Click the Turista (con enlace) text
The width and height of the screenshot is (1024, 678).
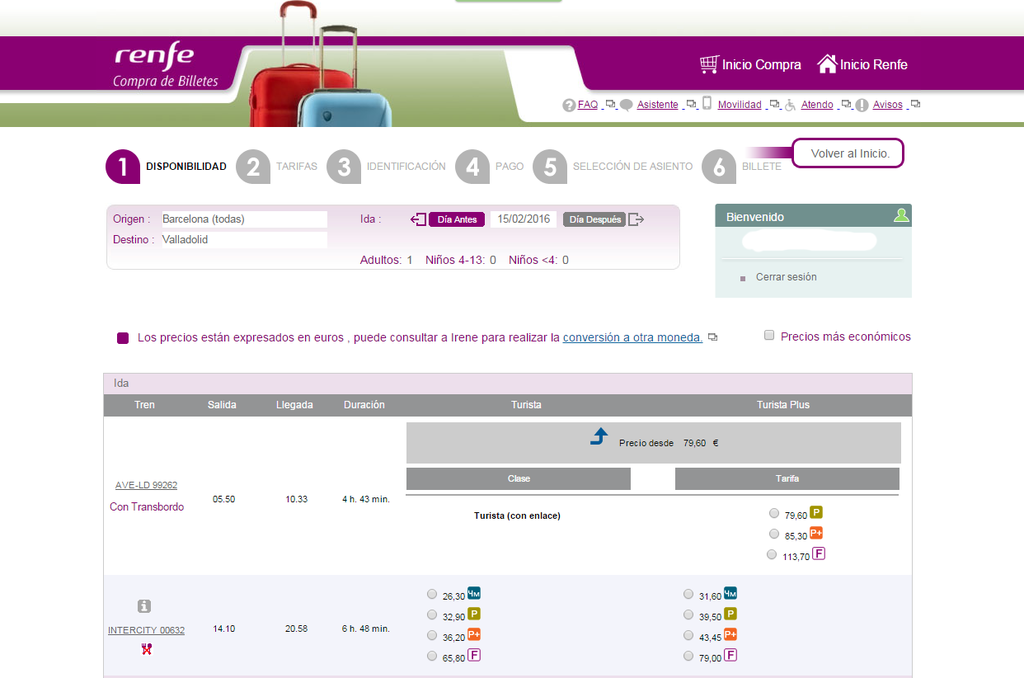point(517,516)
